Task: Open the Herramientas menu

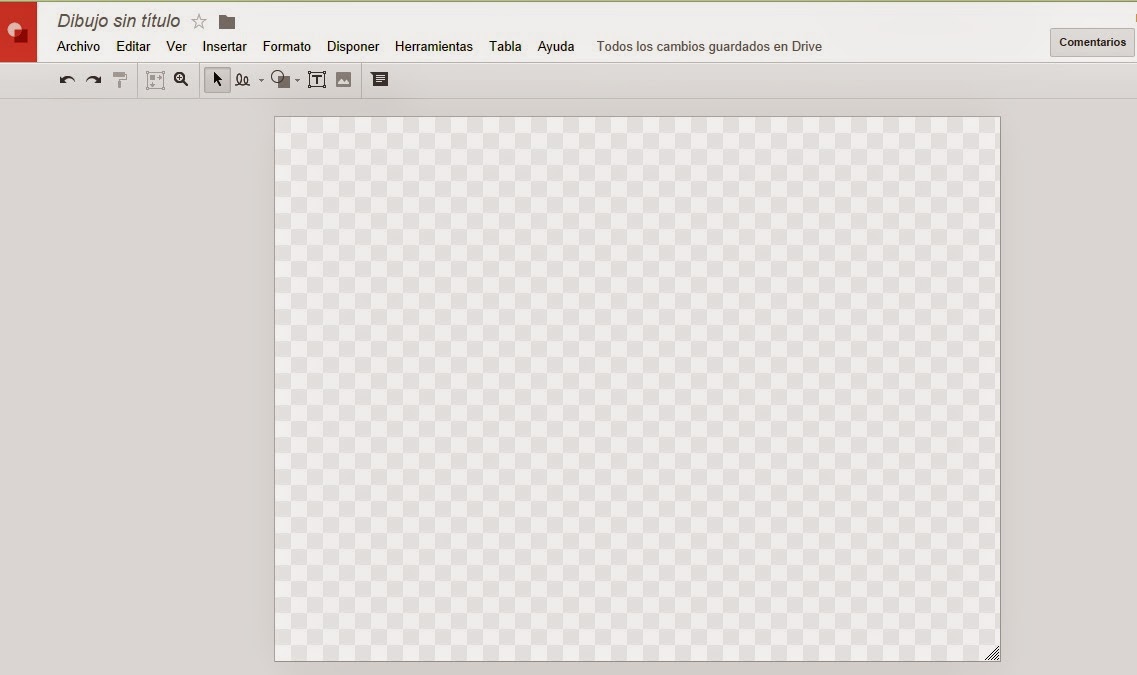Action: pyautogui.click(x=434, y=46)
